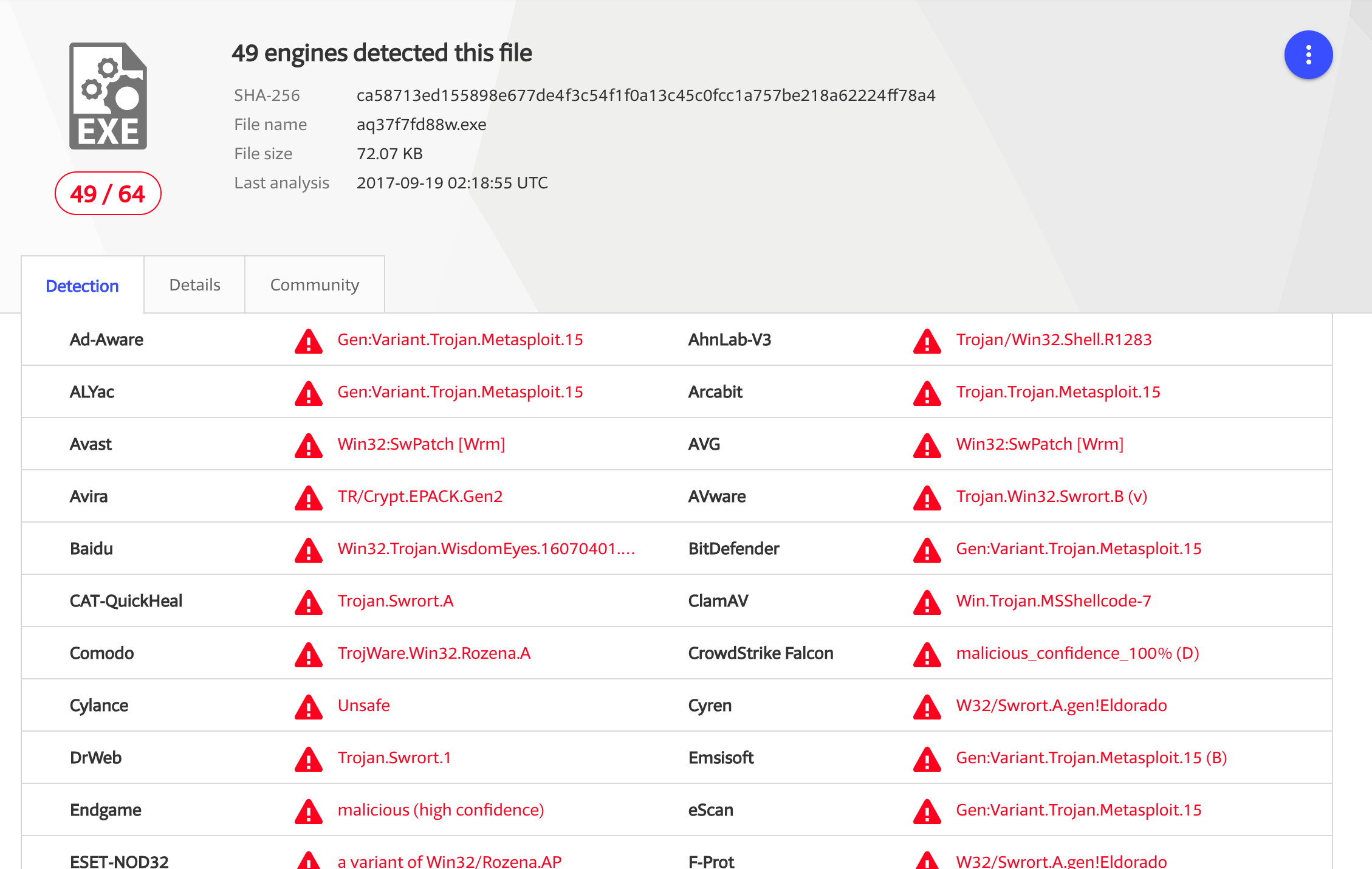
Task: Click the file name aq37f7fd88w.exe
Action: tap(420, 124)
